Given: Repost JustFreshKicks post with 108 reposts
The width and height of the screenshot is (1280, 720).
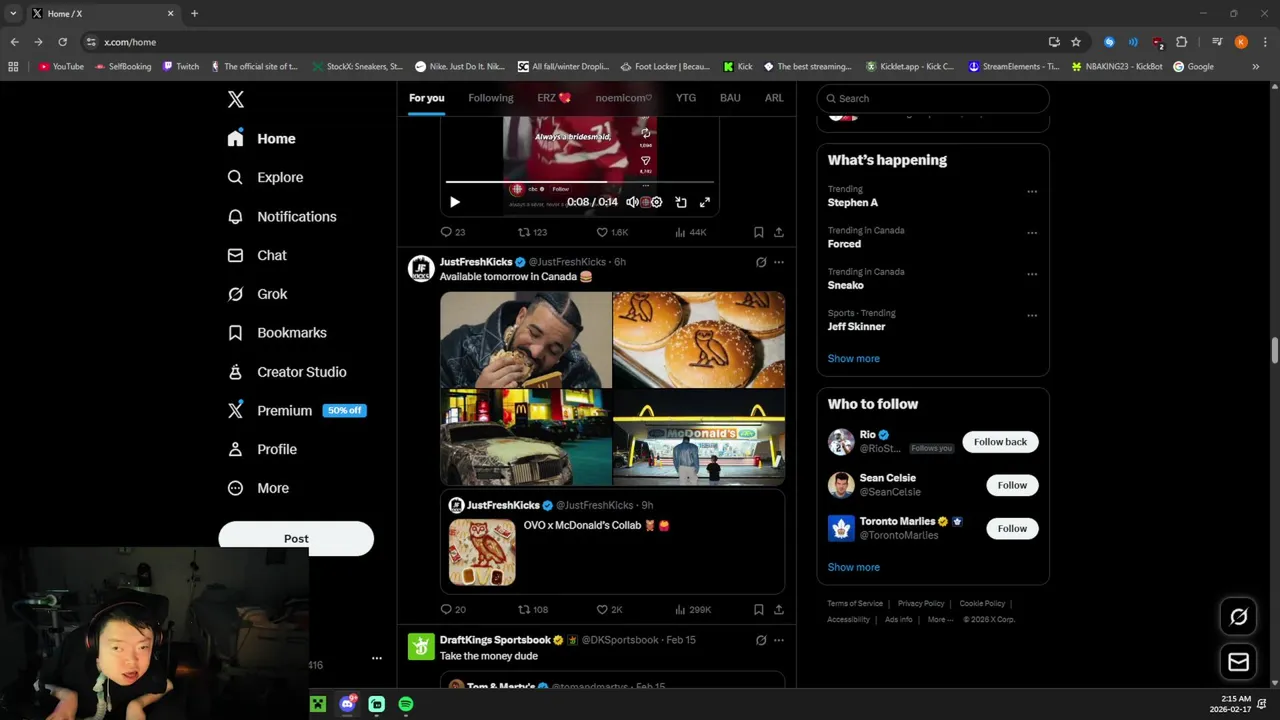Looking at the screenshot, I should 532,609.
